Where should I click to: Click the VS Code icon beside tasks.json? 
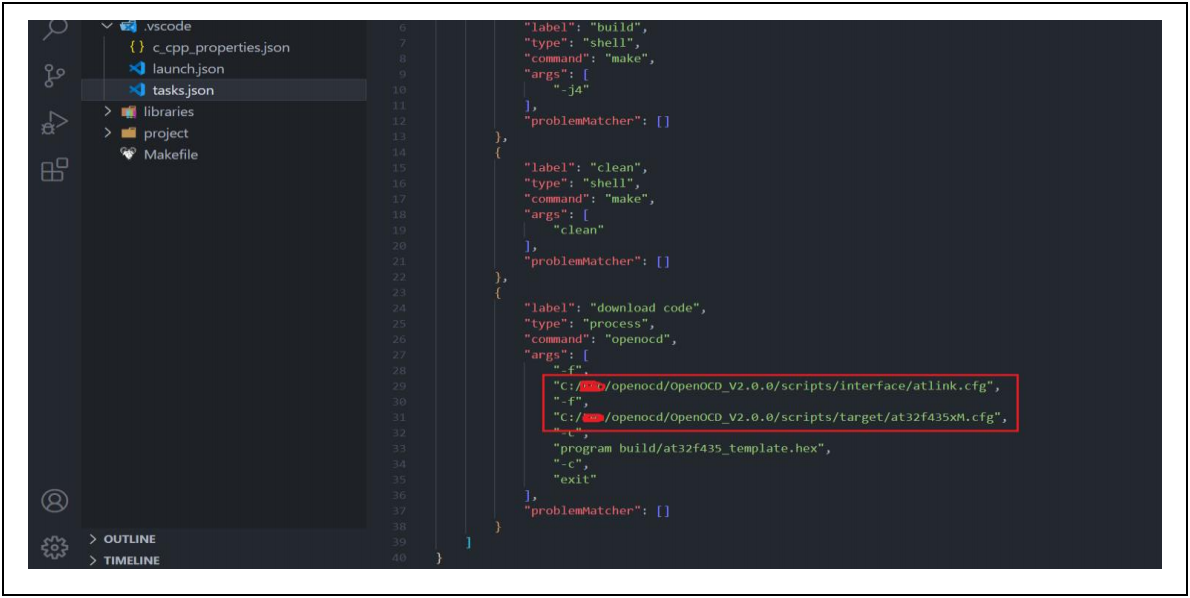tap(137, 90)
